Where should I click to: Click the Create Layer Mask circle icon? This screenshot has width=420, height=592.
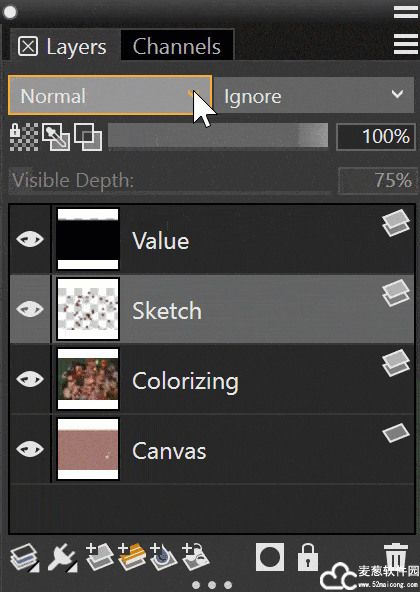coord(270,557)
